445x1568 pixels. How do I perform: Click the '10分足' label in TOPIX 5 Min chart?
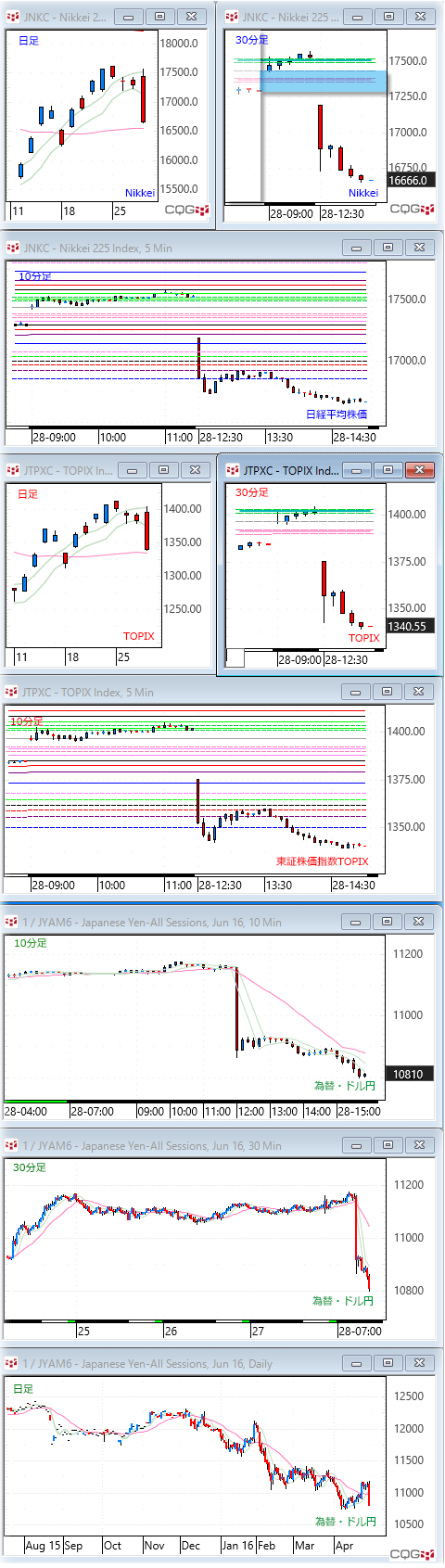coord(26,720)
